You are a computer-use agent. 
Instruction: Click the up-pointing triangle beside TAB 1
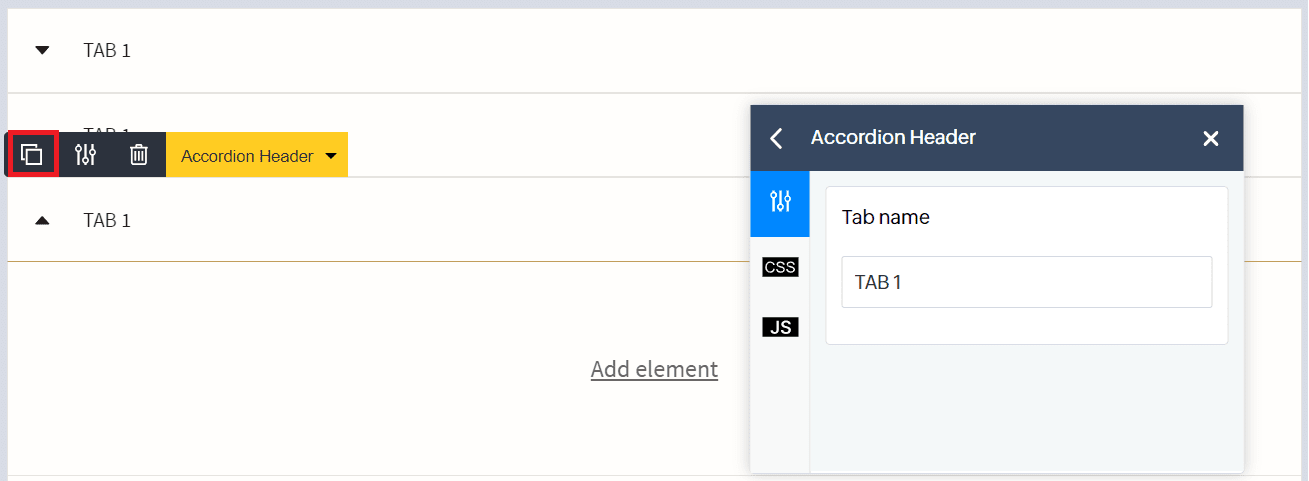tap(42, 220)
